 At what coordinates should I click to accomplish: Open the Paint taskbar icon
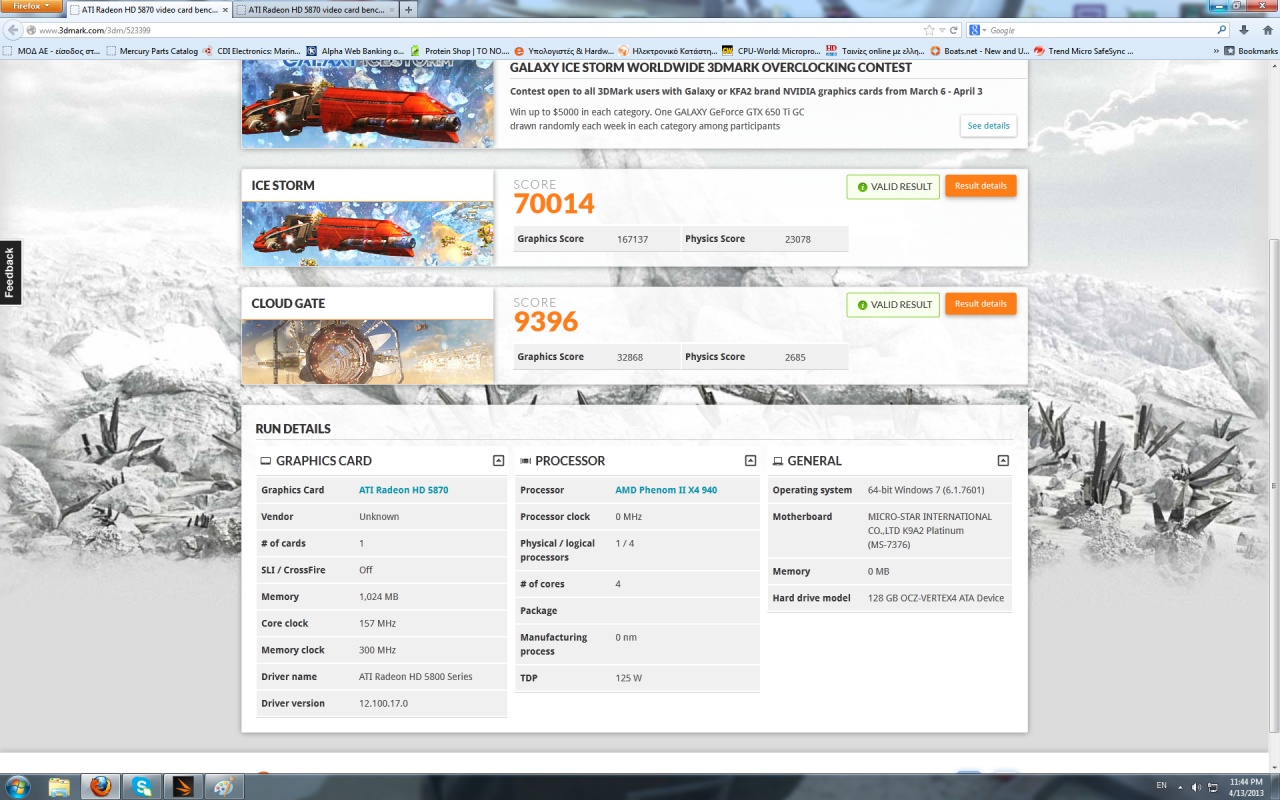(224, 786)
